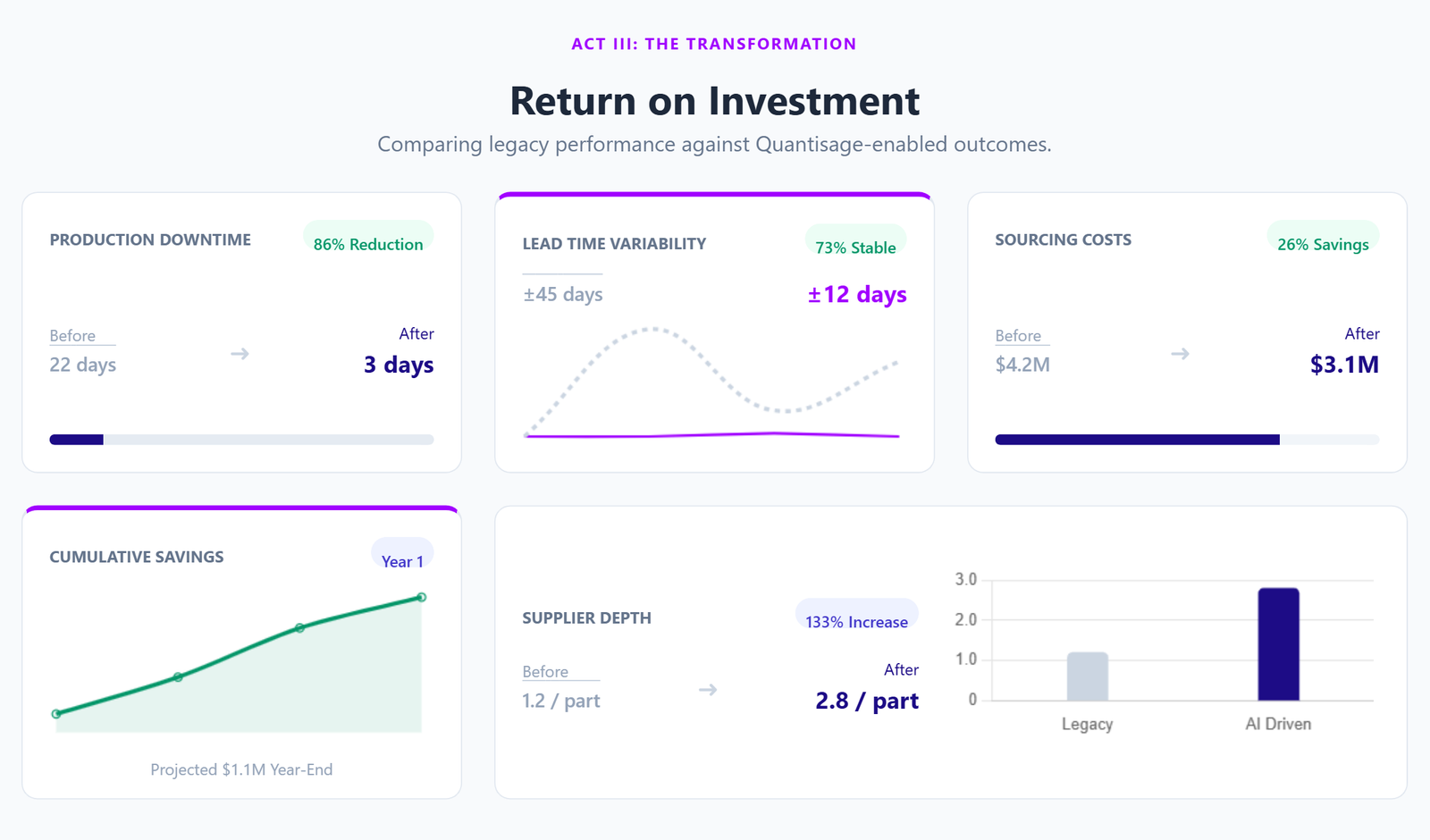The height and width of the screenshot is (840, 1430).
Task: Click the AI Driven bar in chart
Action: tap(1278, 644)
